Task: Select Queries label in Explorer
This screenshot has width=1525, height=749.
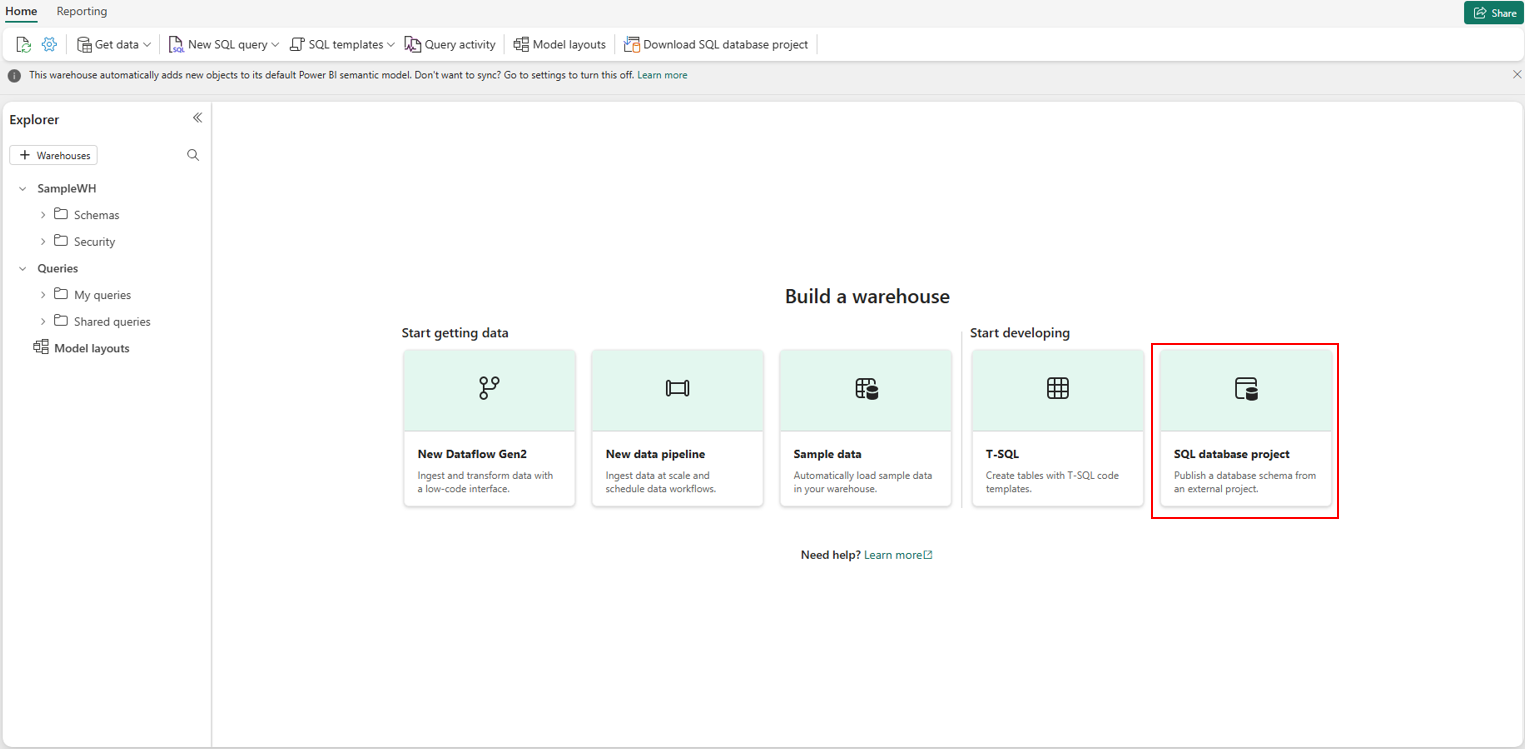Action: pyautogui.click(x=58, y=268)
